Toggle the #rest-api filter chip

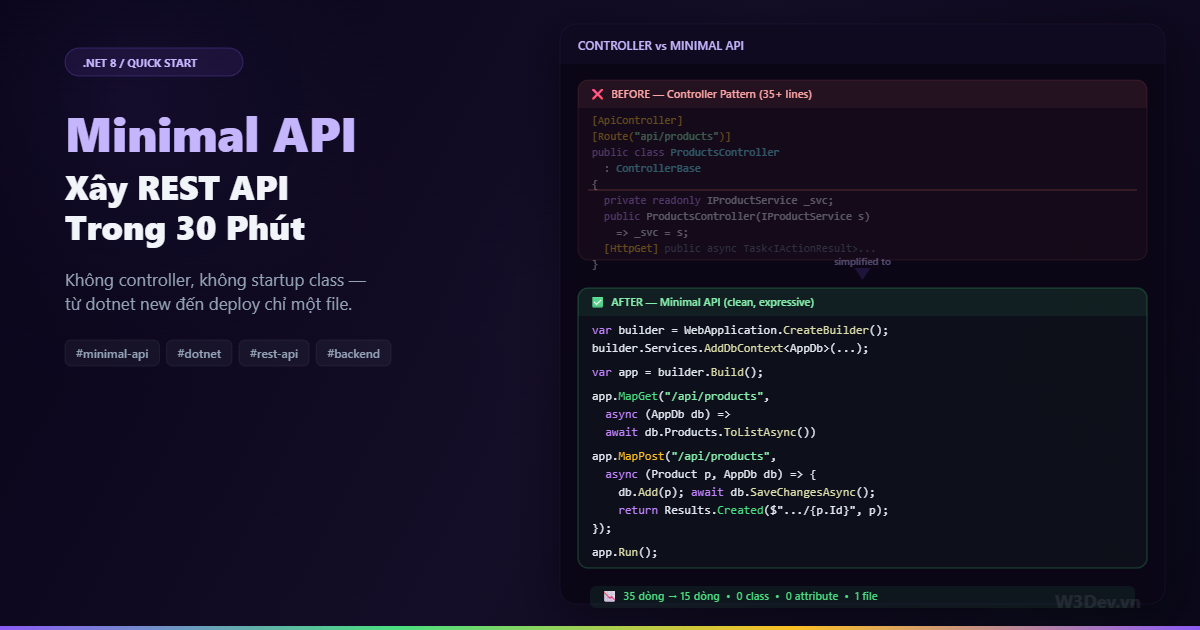tap(273, 353)
